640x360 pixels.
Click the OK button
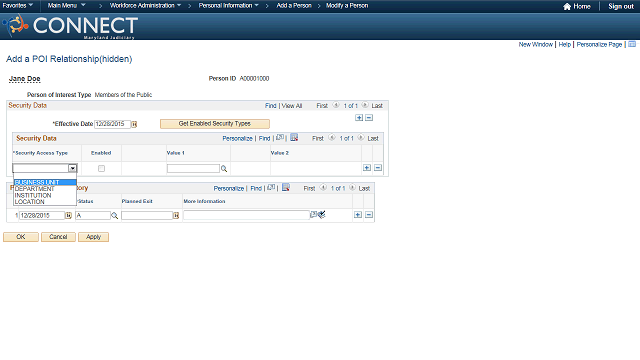click(21, 237)
